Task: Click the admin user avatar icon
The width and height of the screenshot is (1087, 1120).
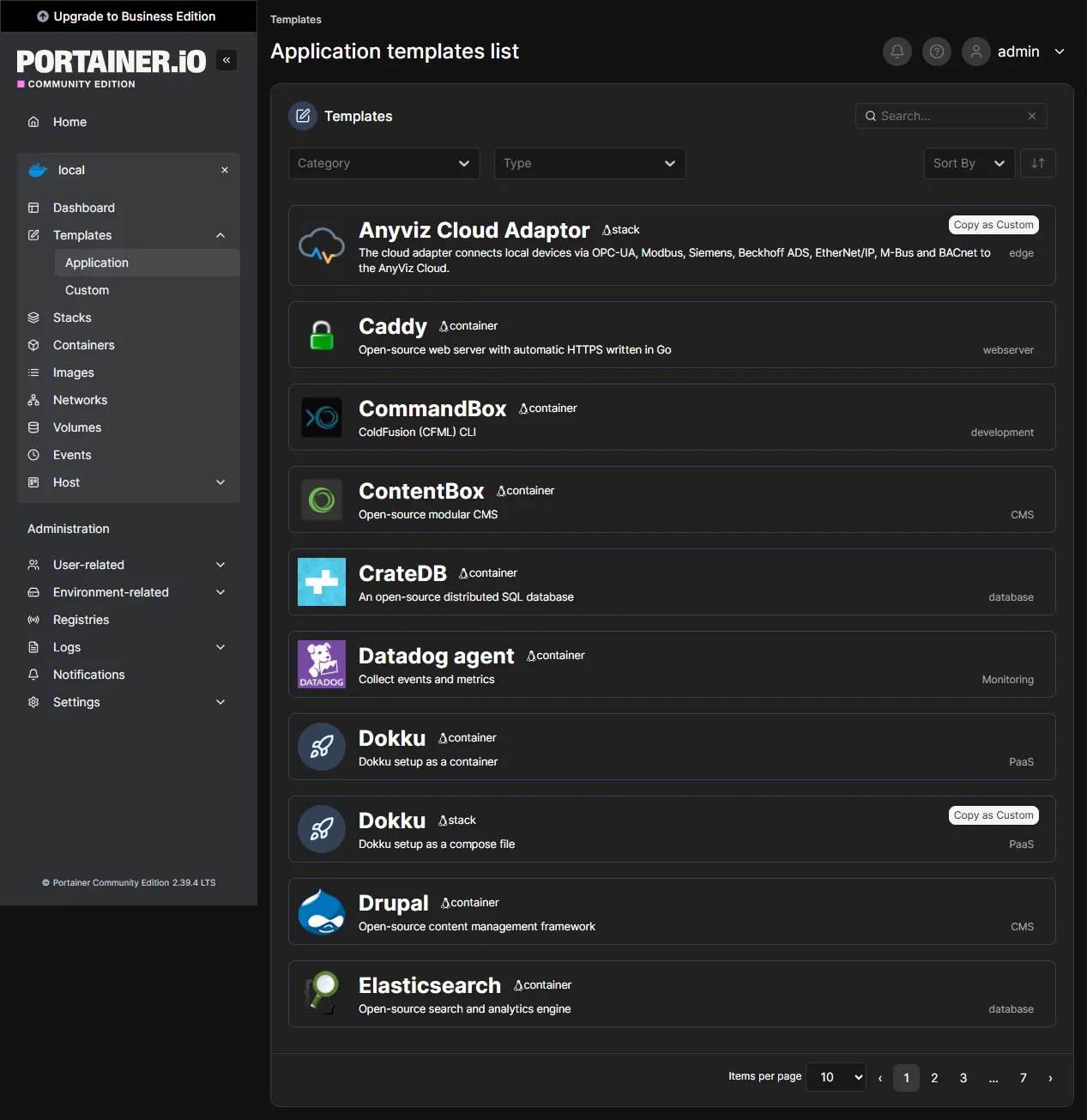Action: (976, 51)
